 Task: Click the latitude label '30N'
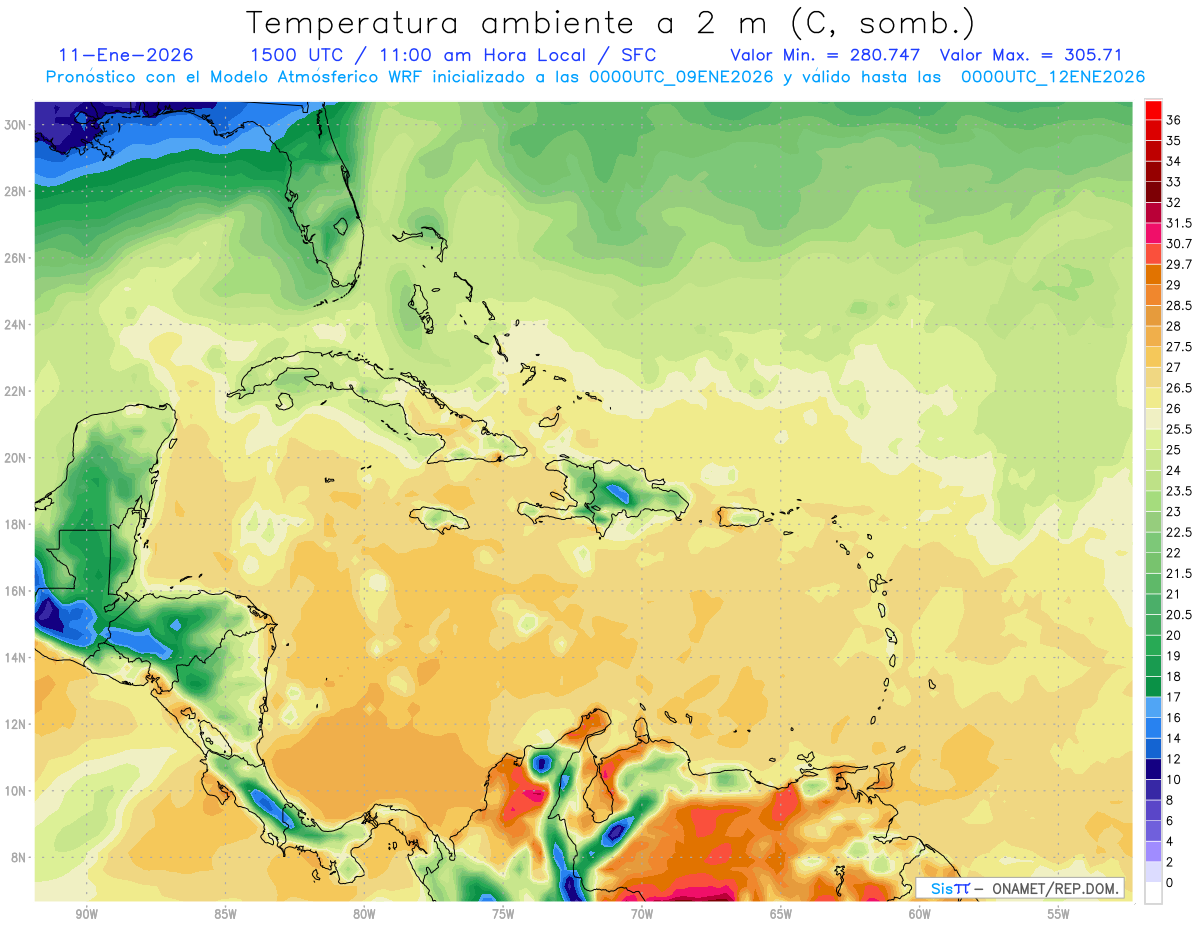coord(15,124)
